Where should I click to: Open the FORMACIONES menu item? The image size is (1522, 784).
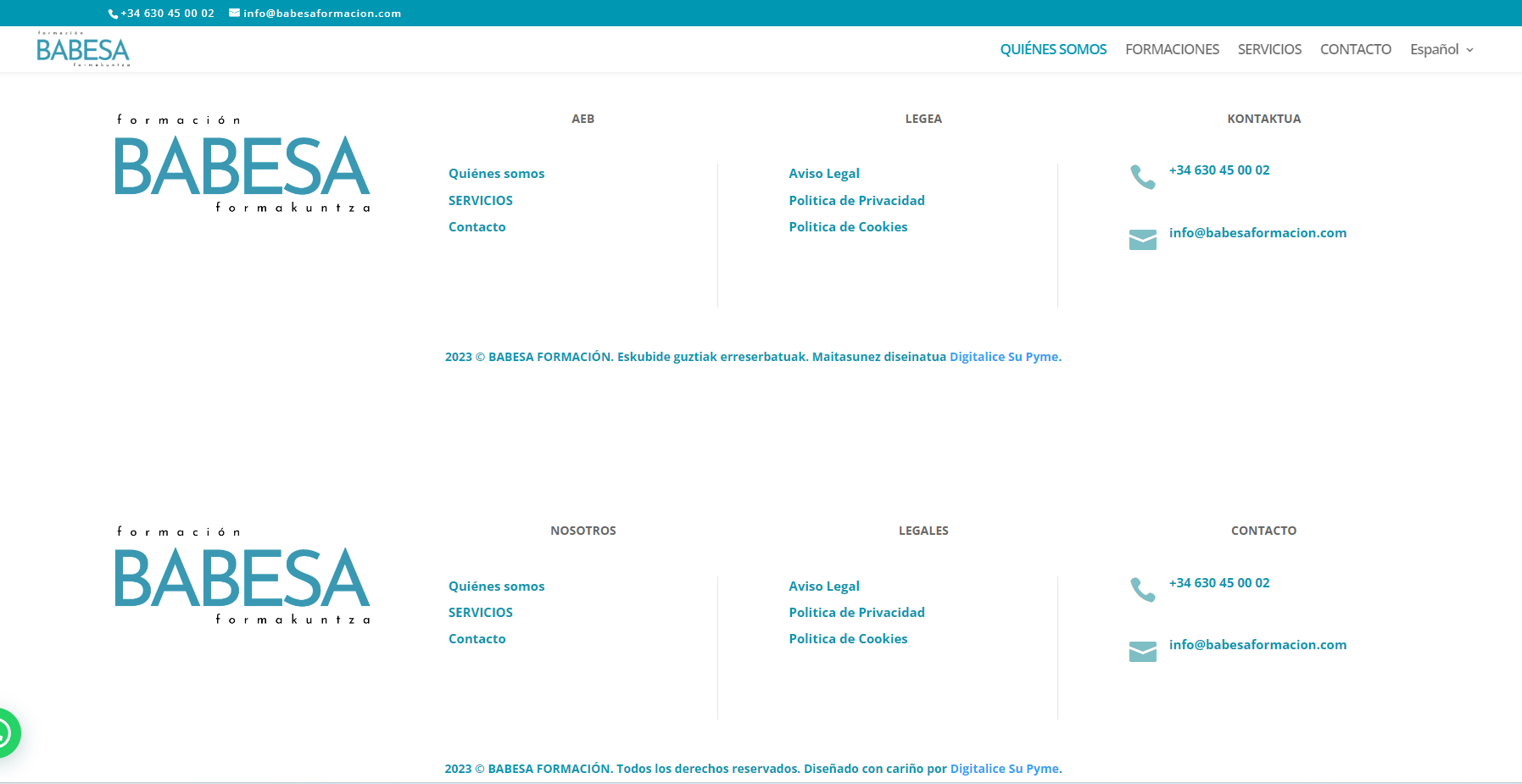(x=1172, y=49)
